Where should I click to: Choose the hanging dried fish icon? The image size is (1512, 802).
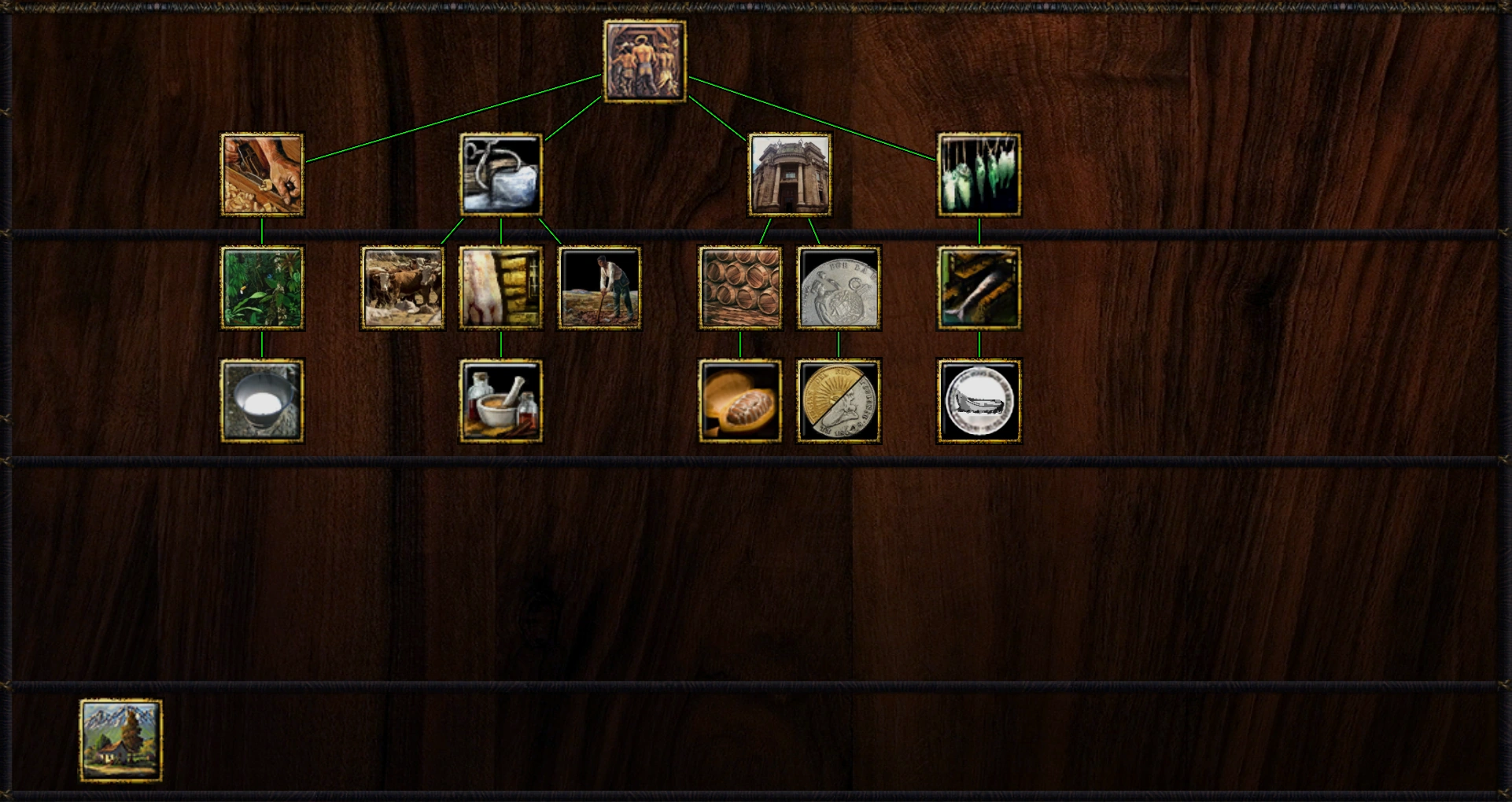click(979, 175)
